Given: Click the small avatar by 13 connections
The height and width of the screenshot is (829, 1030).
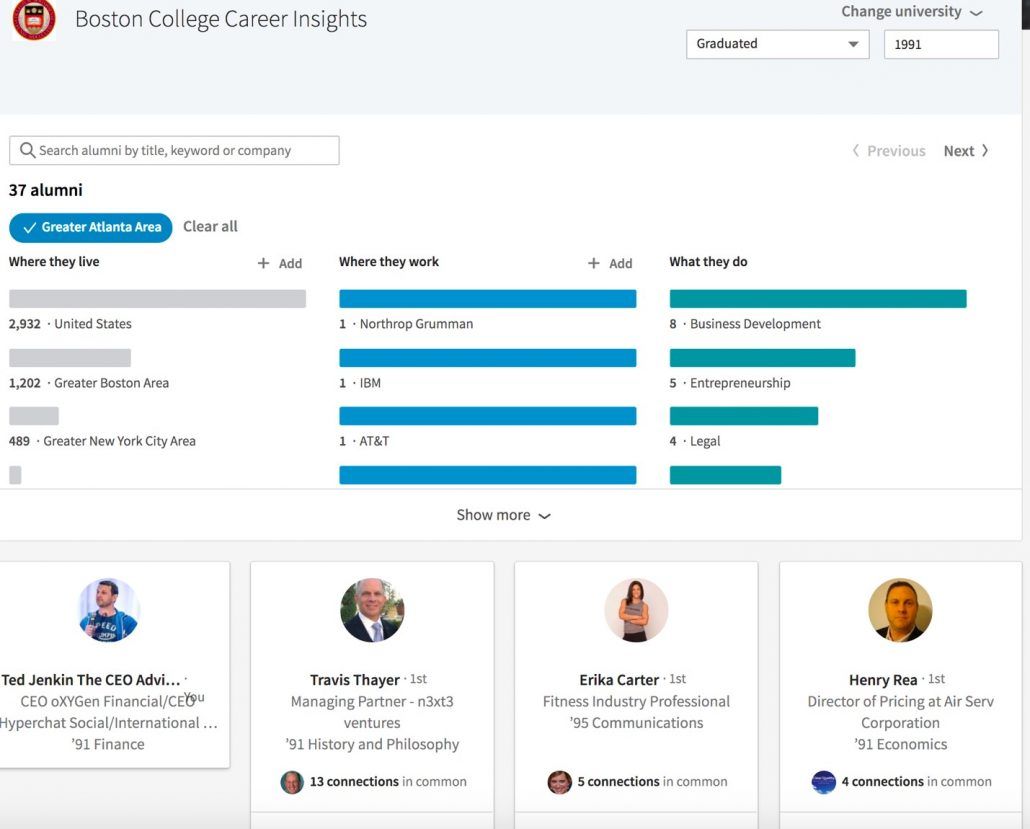Looking at the screenshot, I should tap(292, 782).
